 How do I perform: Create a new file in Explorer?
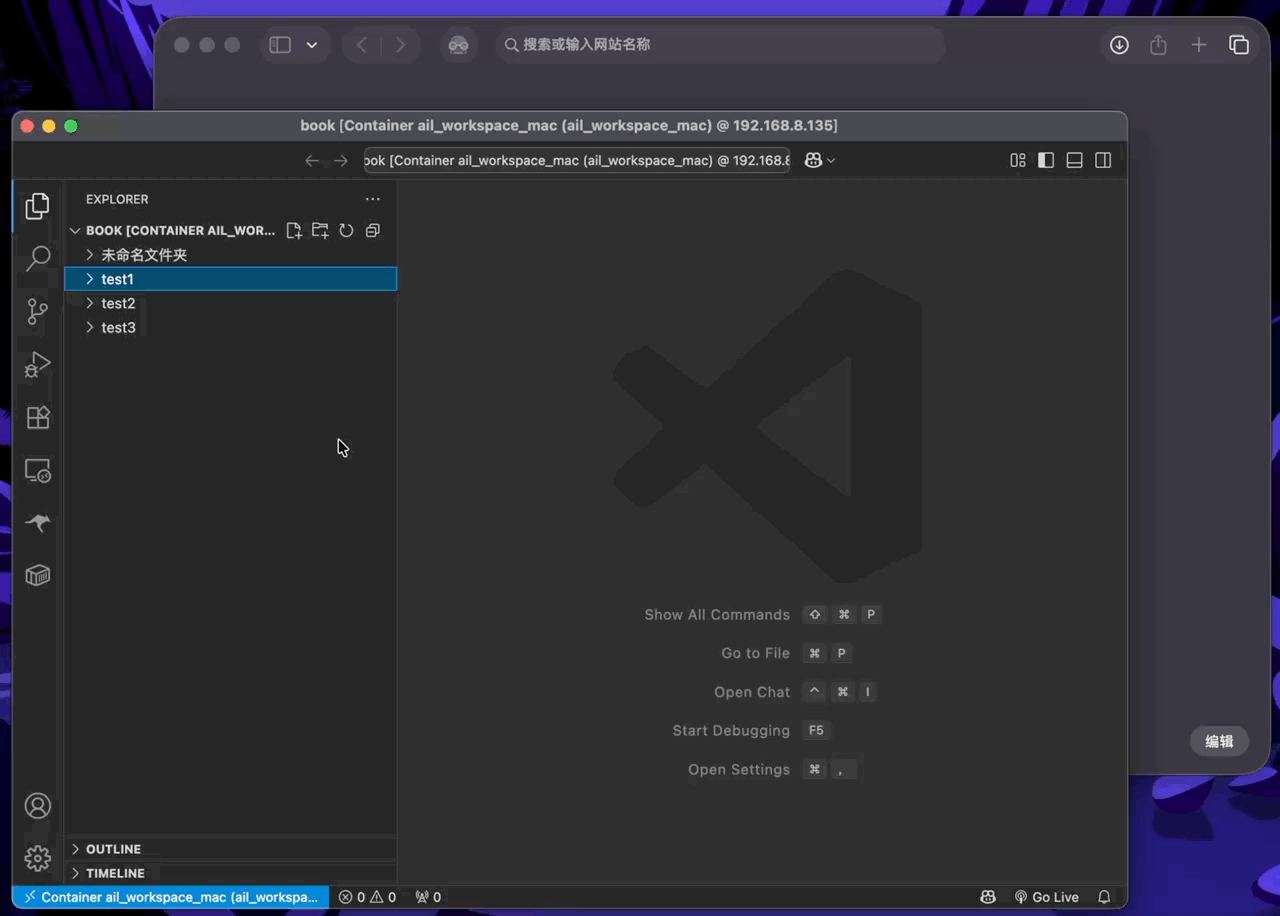tap(294, 230)
